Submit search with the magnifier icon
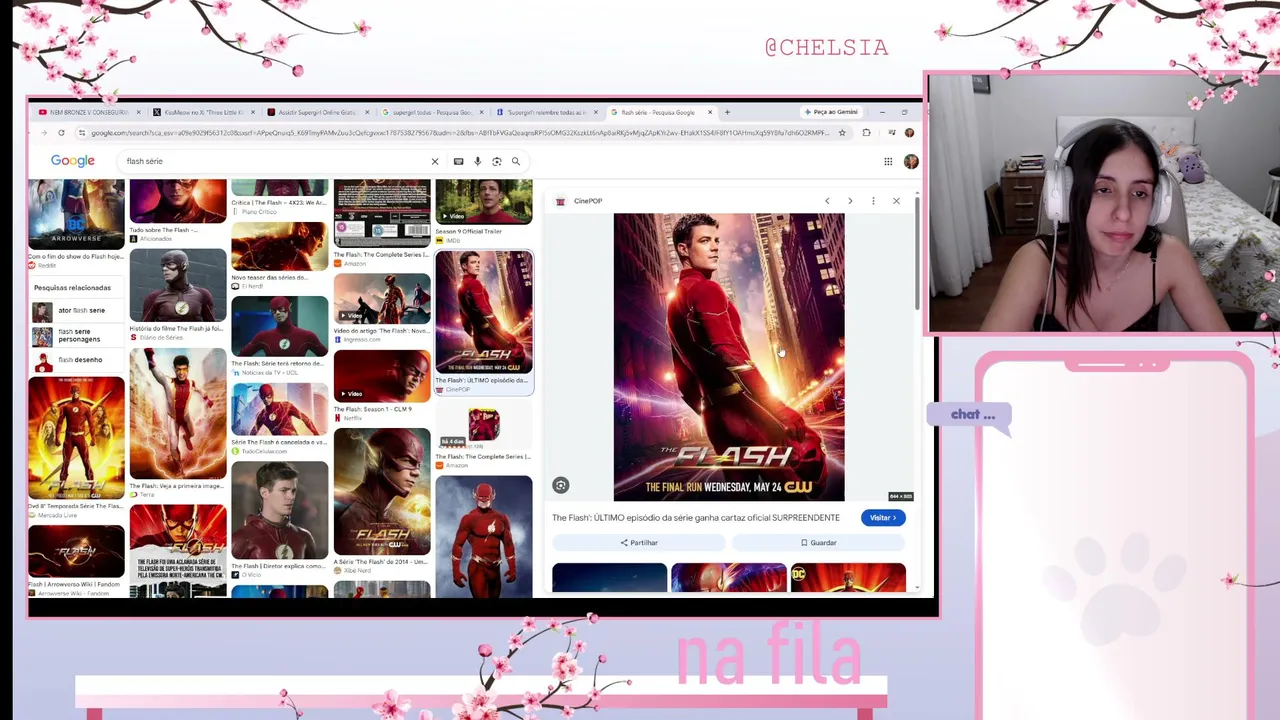This screenshot has width=1280, height=720. pyautogui.click(x=516, y=161)
